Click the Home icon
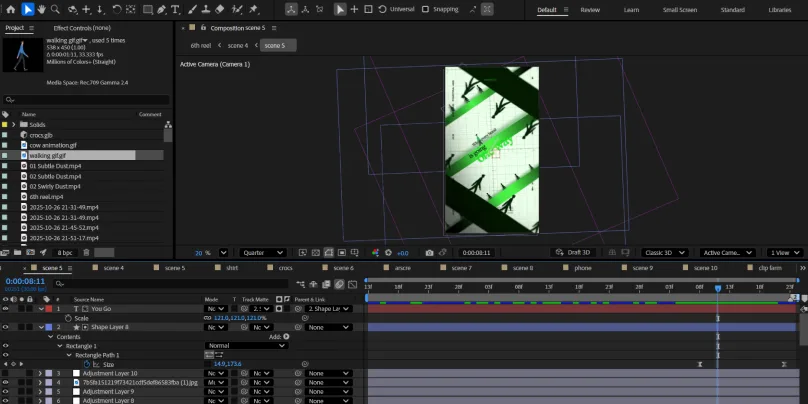The image size is (808, 404). [9, 9]
